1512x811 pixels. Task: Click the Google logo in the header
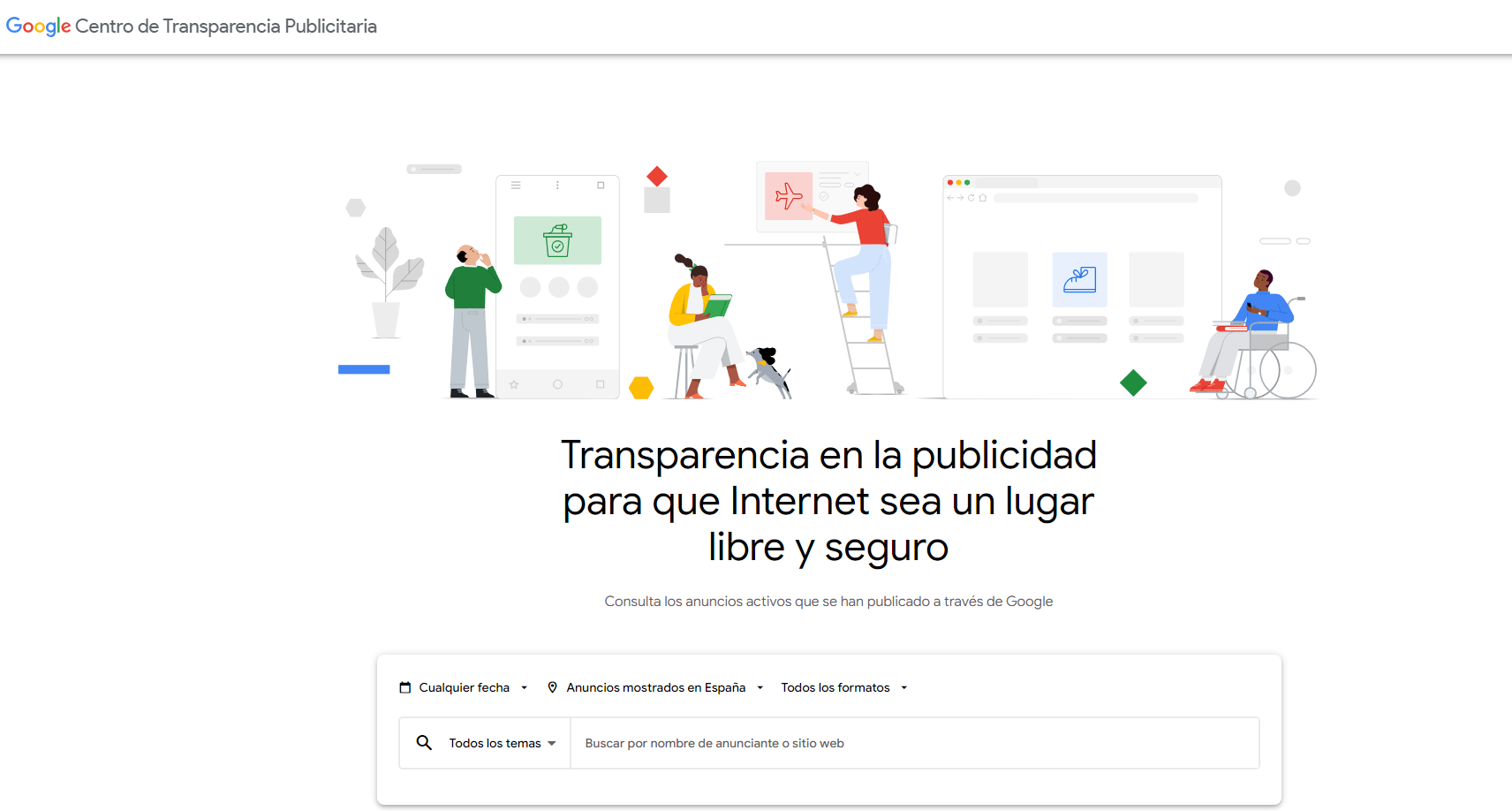(x=38, y=27)
